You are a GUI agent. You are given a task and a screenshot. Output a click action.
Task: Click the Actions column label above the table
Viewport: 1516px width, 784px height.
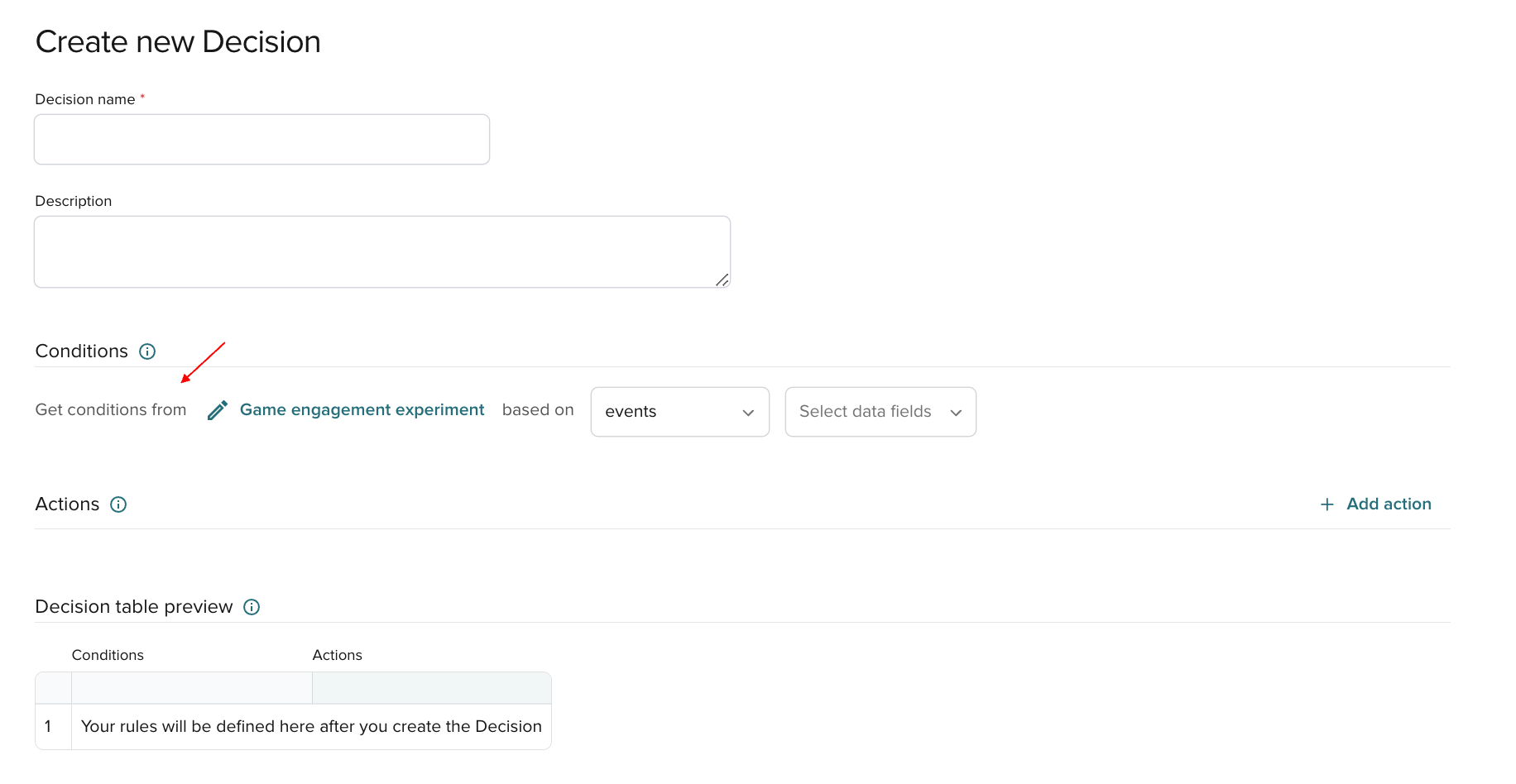[337, 655]
